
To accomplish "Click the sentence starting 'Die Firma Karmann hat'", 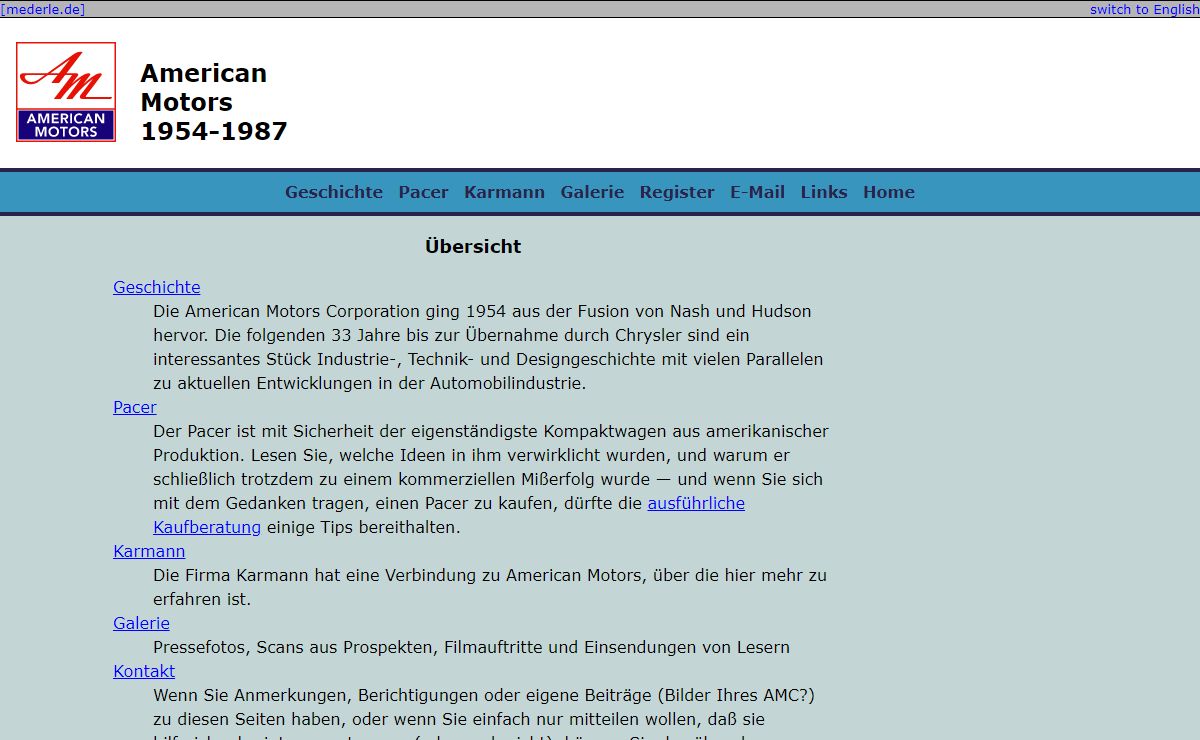I will [490, 587].
